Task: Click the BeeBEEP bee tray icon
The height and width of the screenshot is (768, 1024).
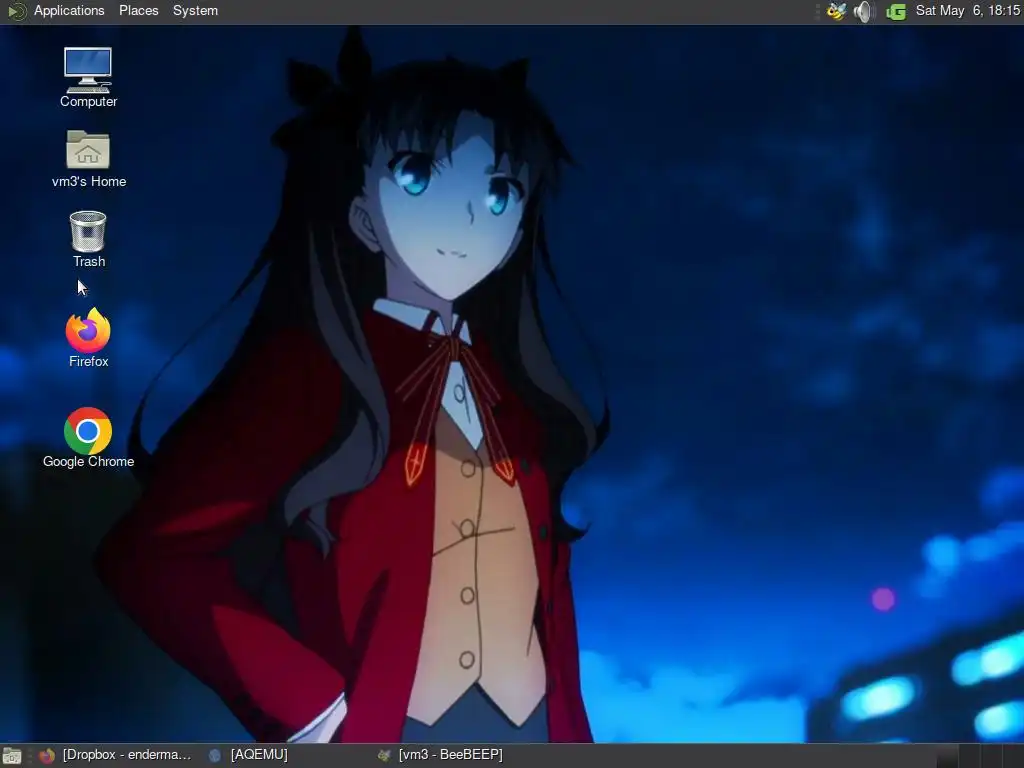Action: pos(837,11)
